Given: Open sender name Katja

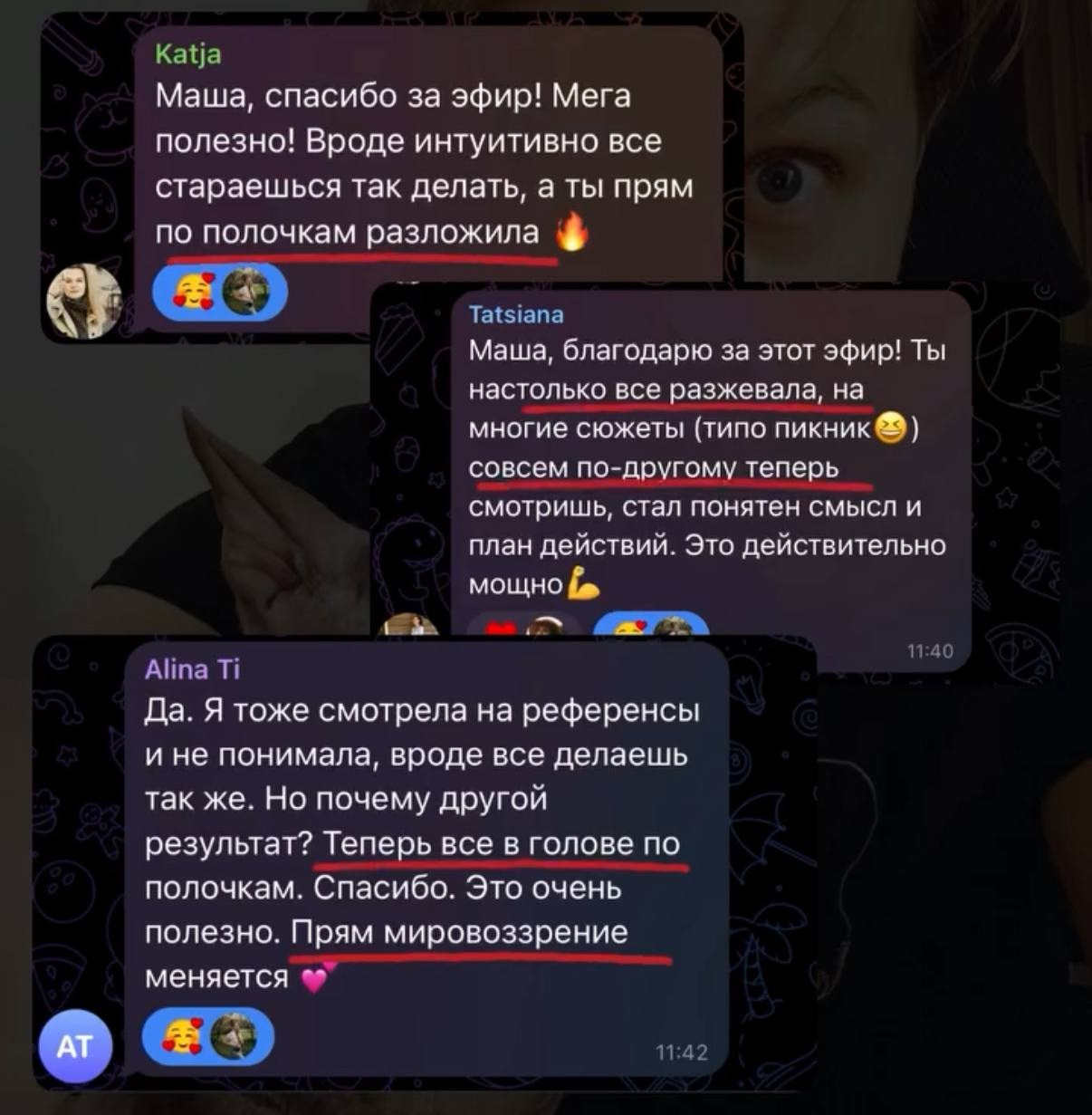Looking at the screenshot, I should tap(188, 54).
